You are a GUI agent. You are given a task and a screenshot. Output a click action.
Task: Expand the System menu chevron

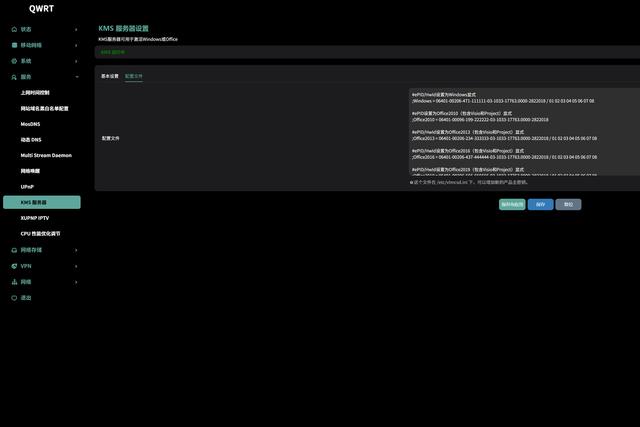click(76, 61)
